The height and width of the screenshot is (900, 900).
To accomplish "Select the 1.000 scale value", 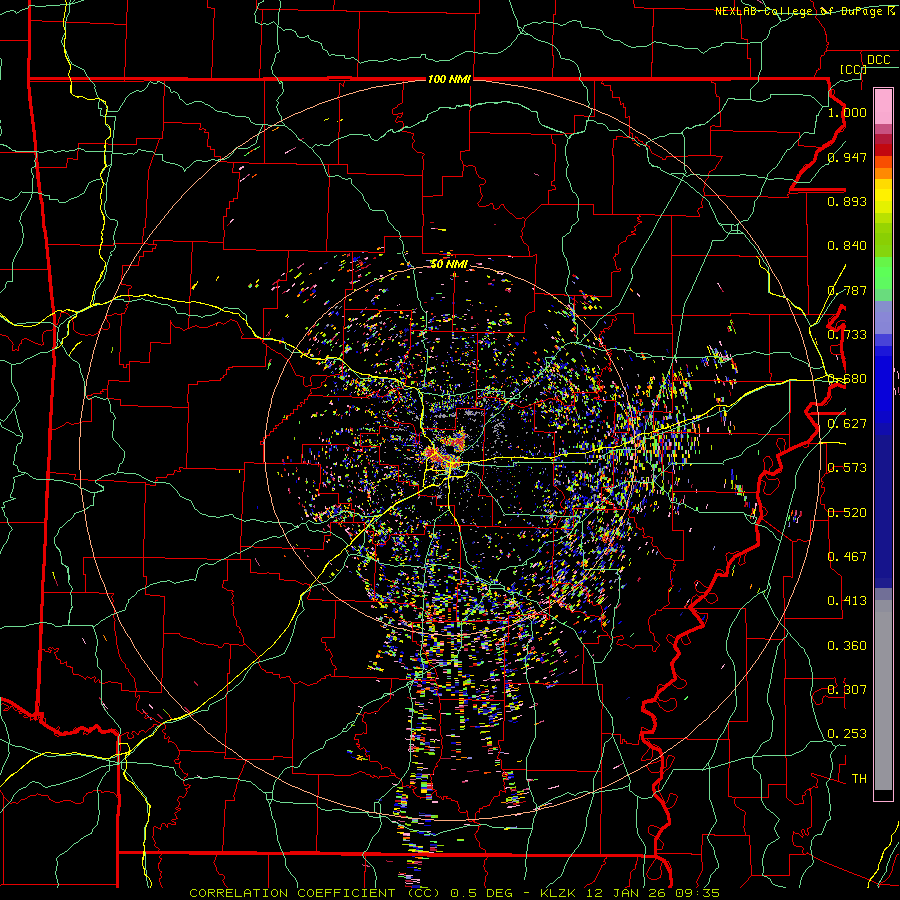I will tap(847, 112).
